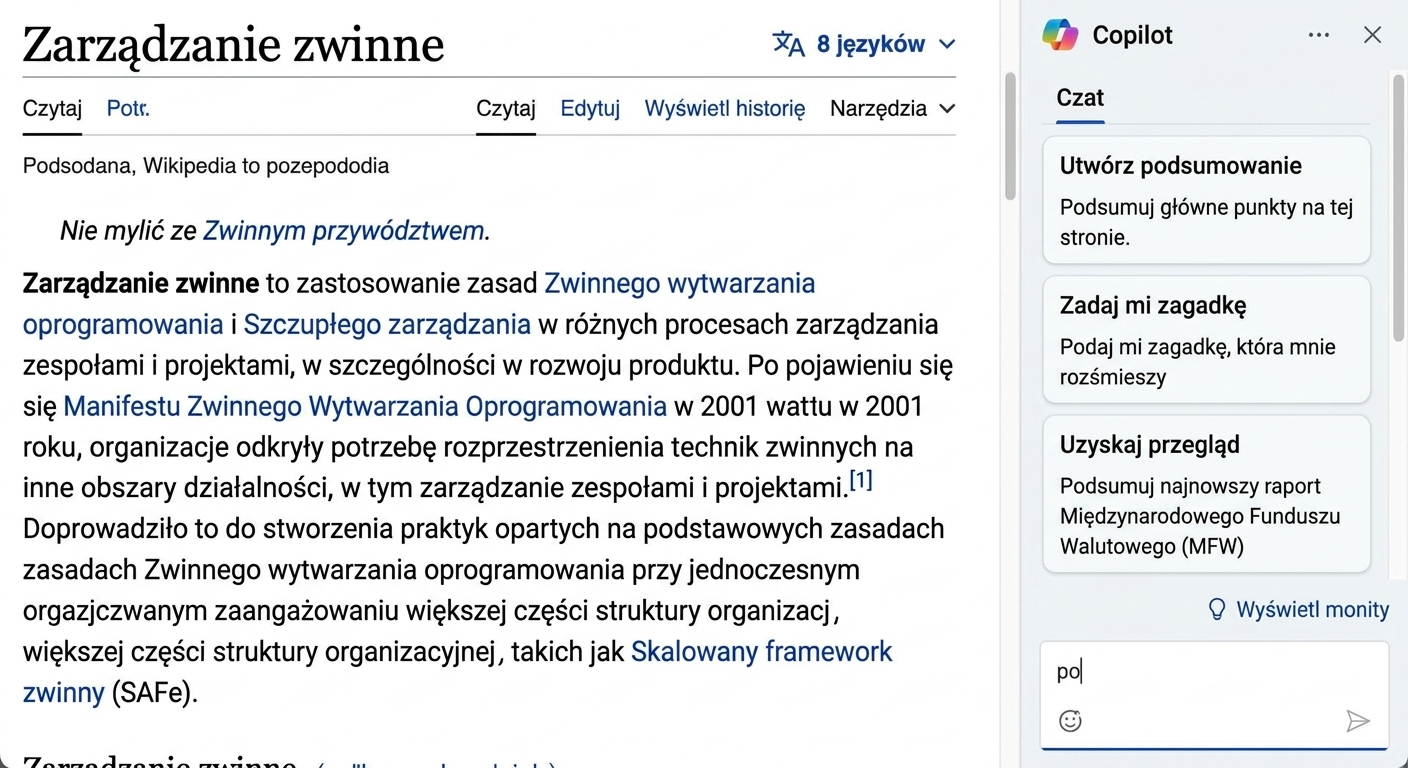Click the (SAFe). text in the paragraph
Screen dimensions: 1408x768
click(x=155, y=693)
